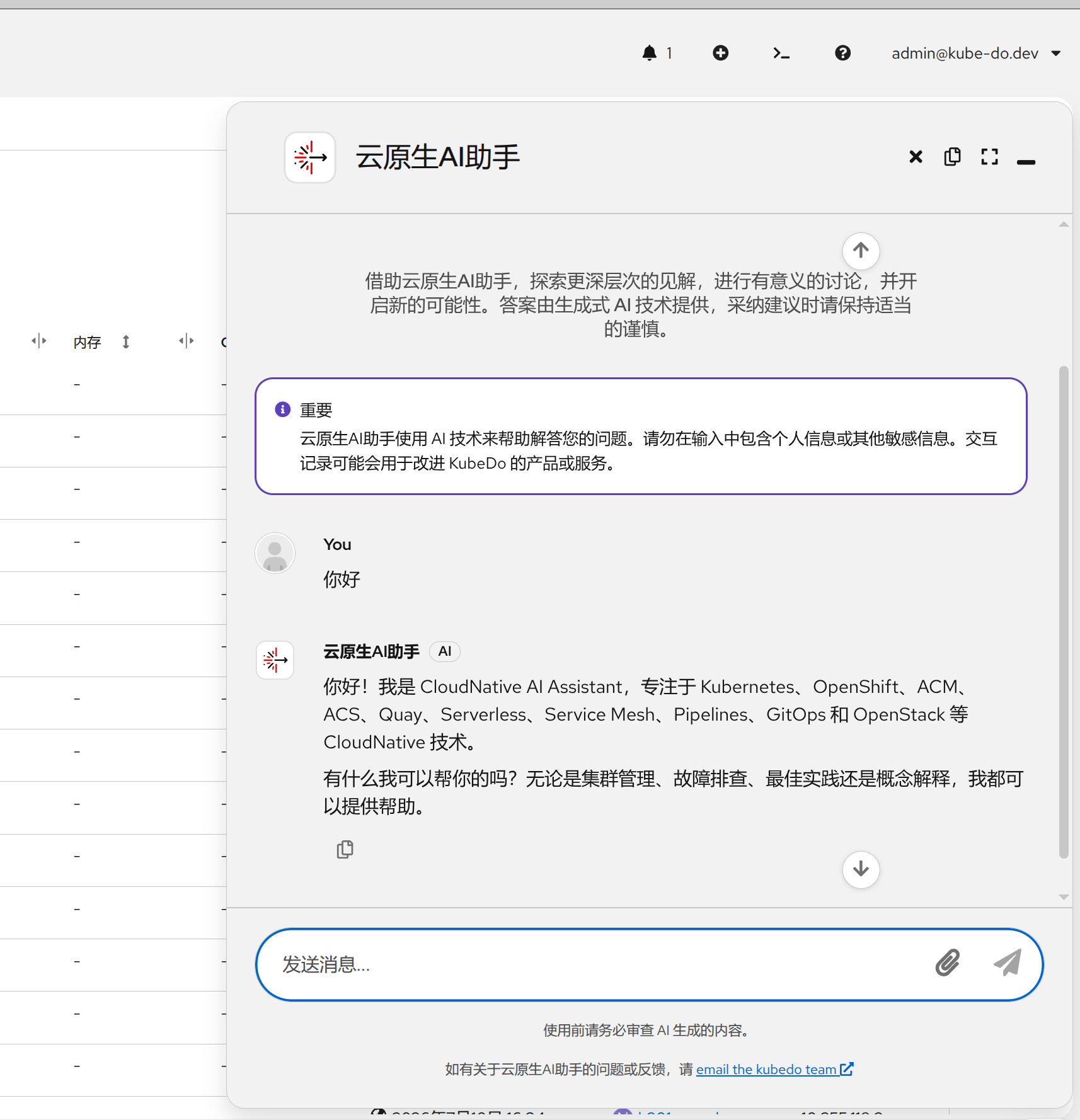Click the AI badge next to 云原生AI助手
This screenshot has width=1080, height=1120.
pyautogui.click(x=445, y=651)
